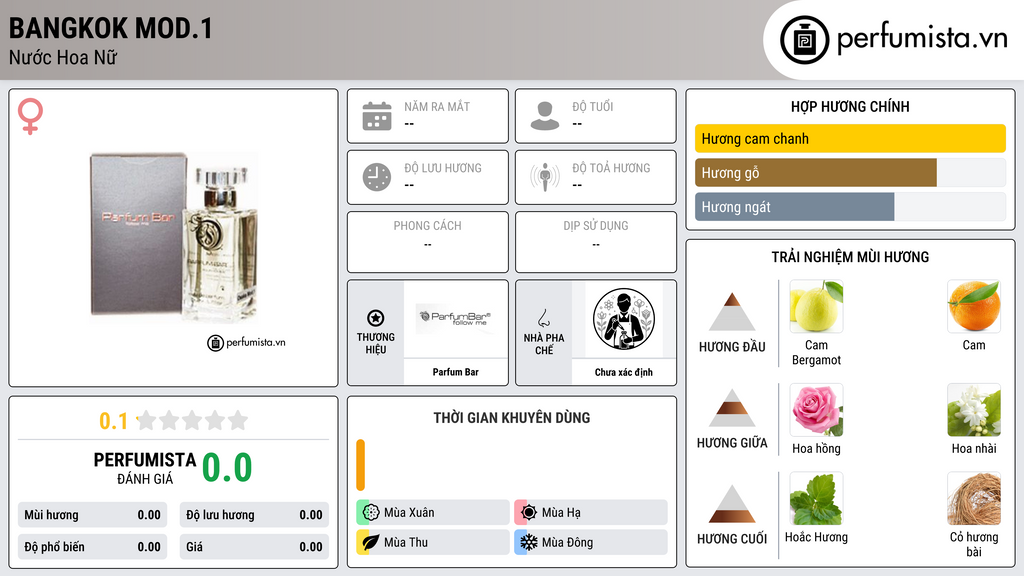The height and width of the screenshot is (576, 1024).
Task: Click the Hương giữa pyramid icon
Action: tap(732, 408)
